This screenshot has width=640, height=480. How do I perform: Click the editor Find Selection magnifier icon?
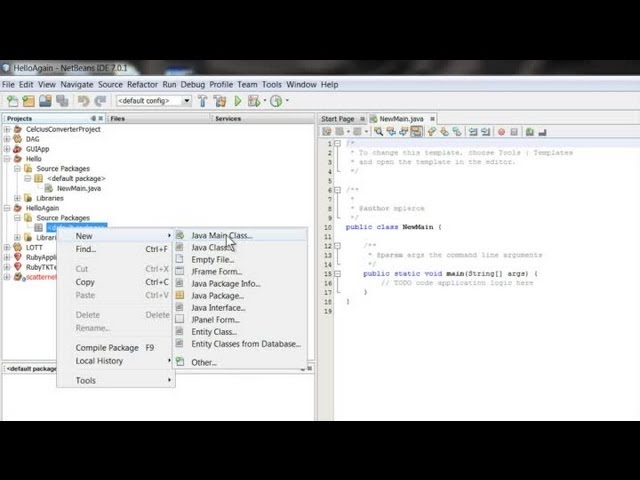point(379,132)
